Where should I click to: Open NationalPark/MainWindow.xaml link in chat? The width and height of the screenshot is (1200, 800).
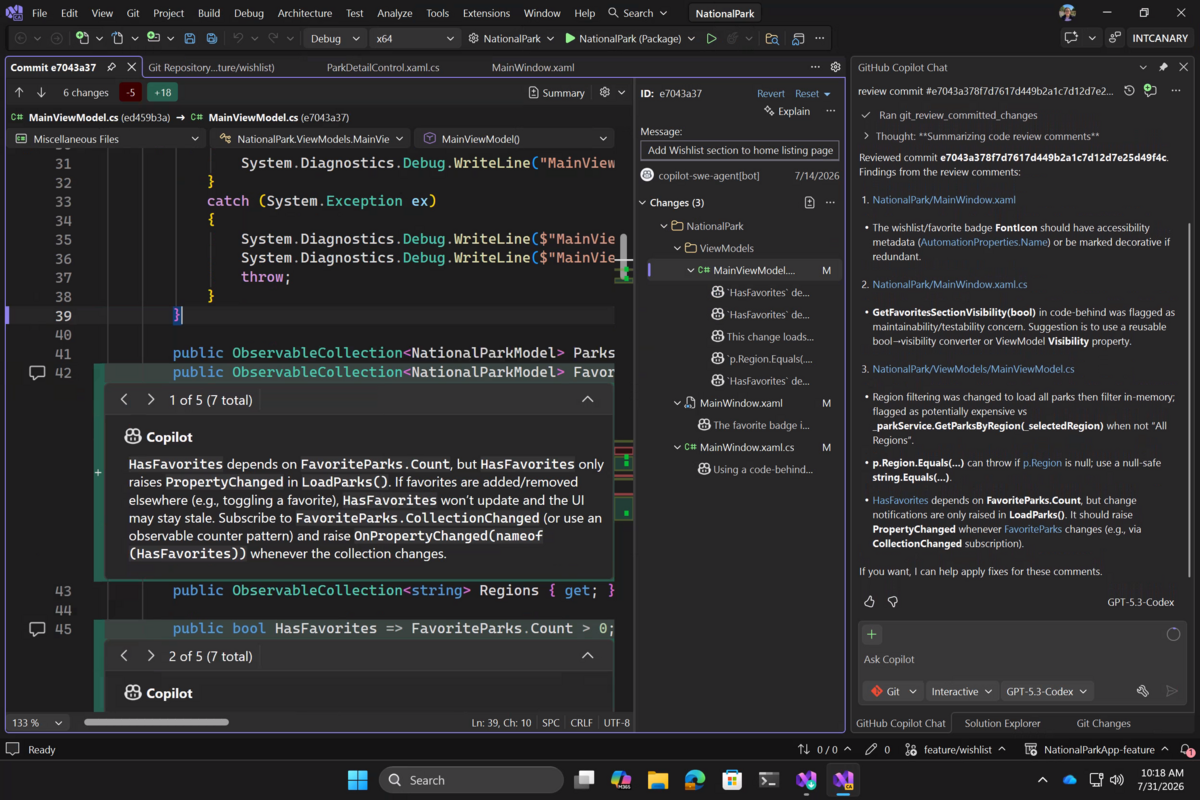[944, 200]
